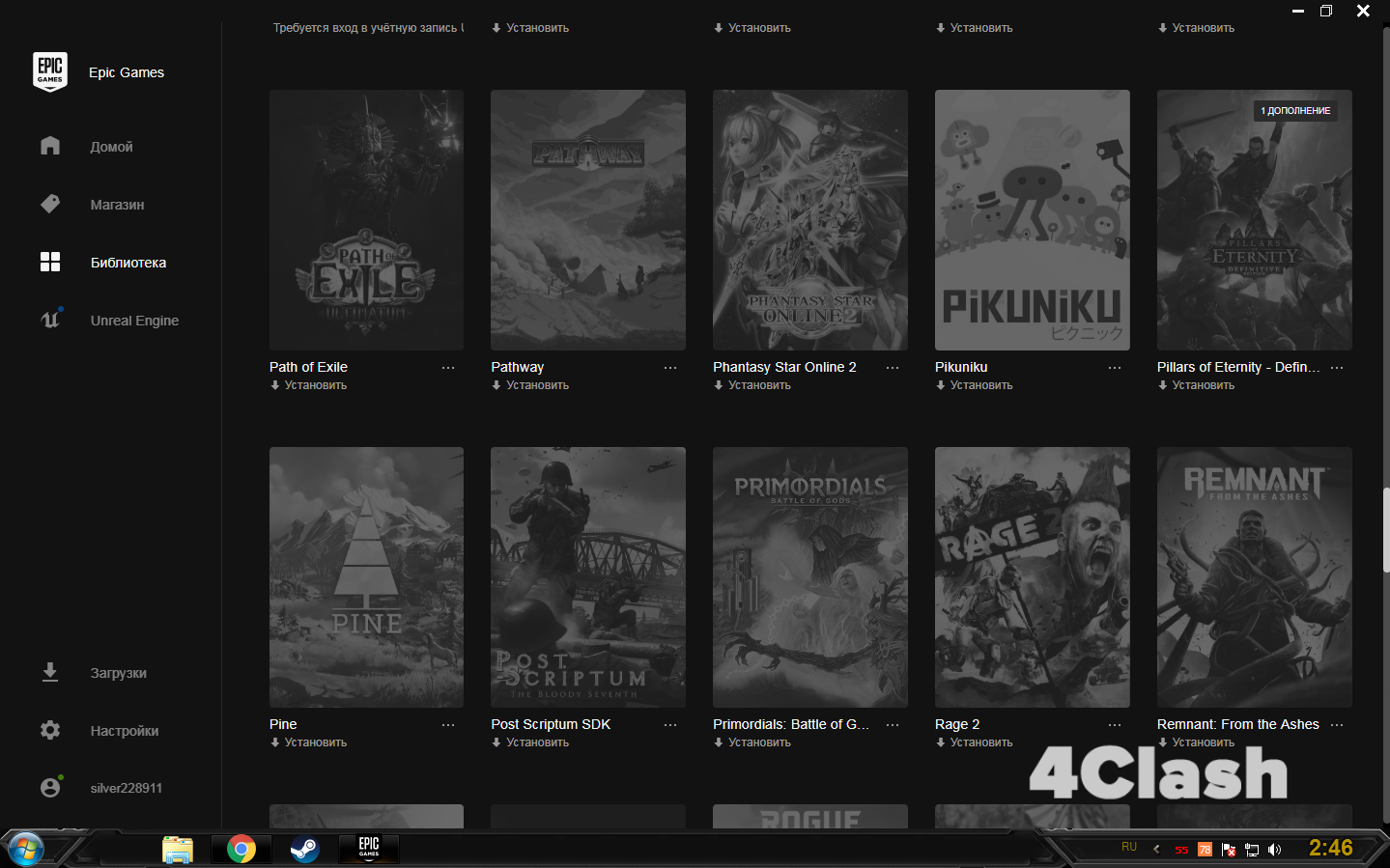Click the Path of Exile cover art
Screen dimensions: 1390x868
366,220
